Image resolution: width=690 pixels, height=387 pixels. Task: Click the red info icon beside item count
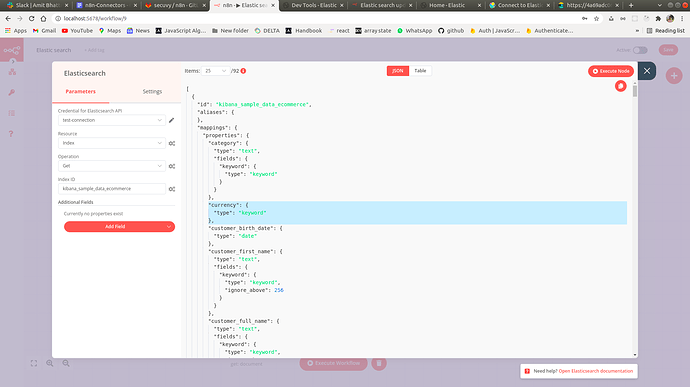[x=243, y=71]
